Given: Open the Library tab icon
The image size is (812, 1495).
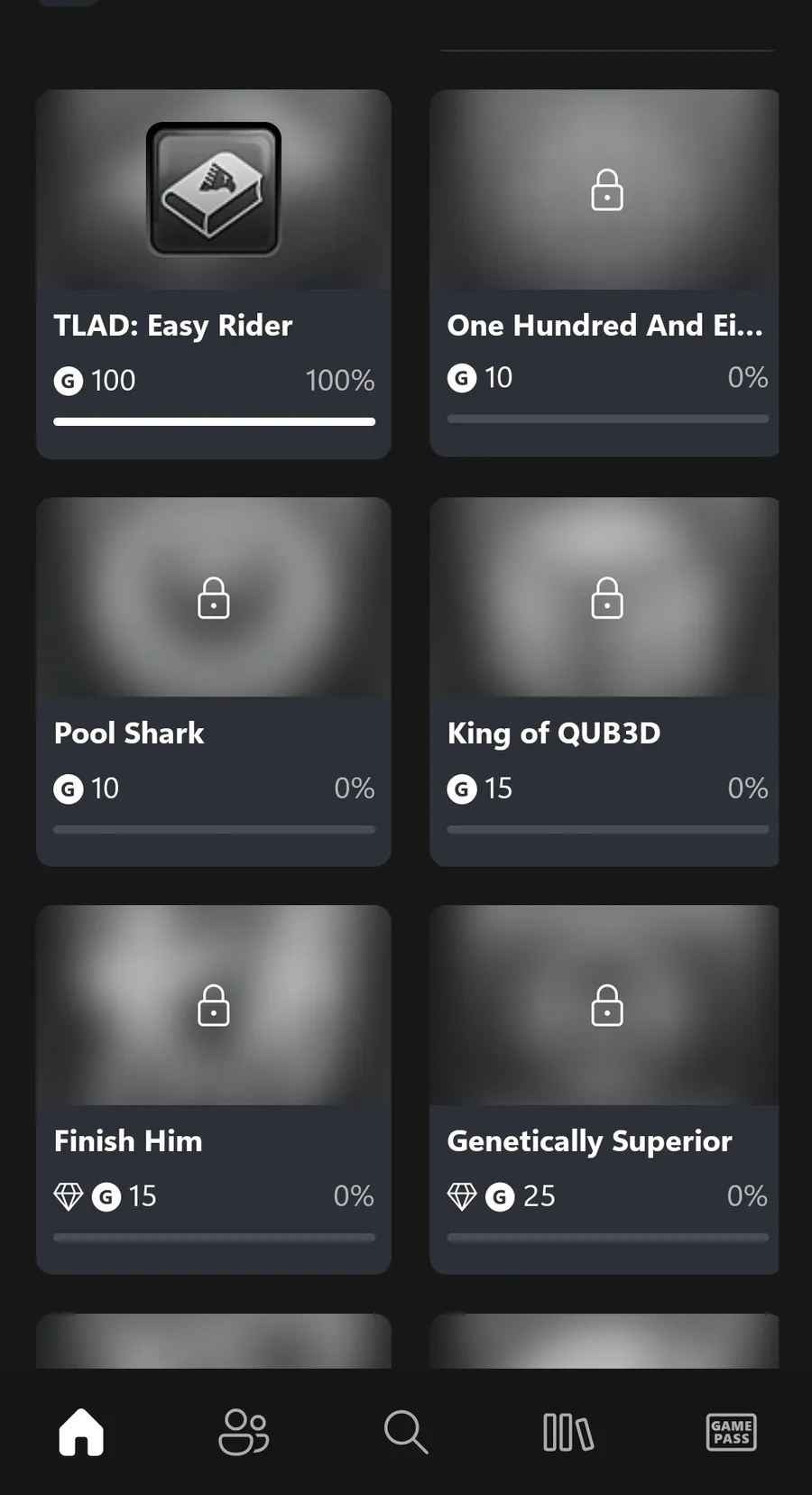Looking at the screenshot, I should (x=568, y=1432).
